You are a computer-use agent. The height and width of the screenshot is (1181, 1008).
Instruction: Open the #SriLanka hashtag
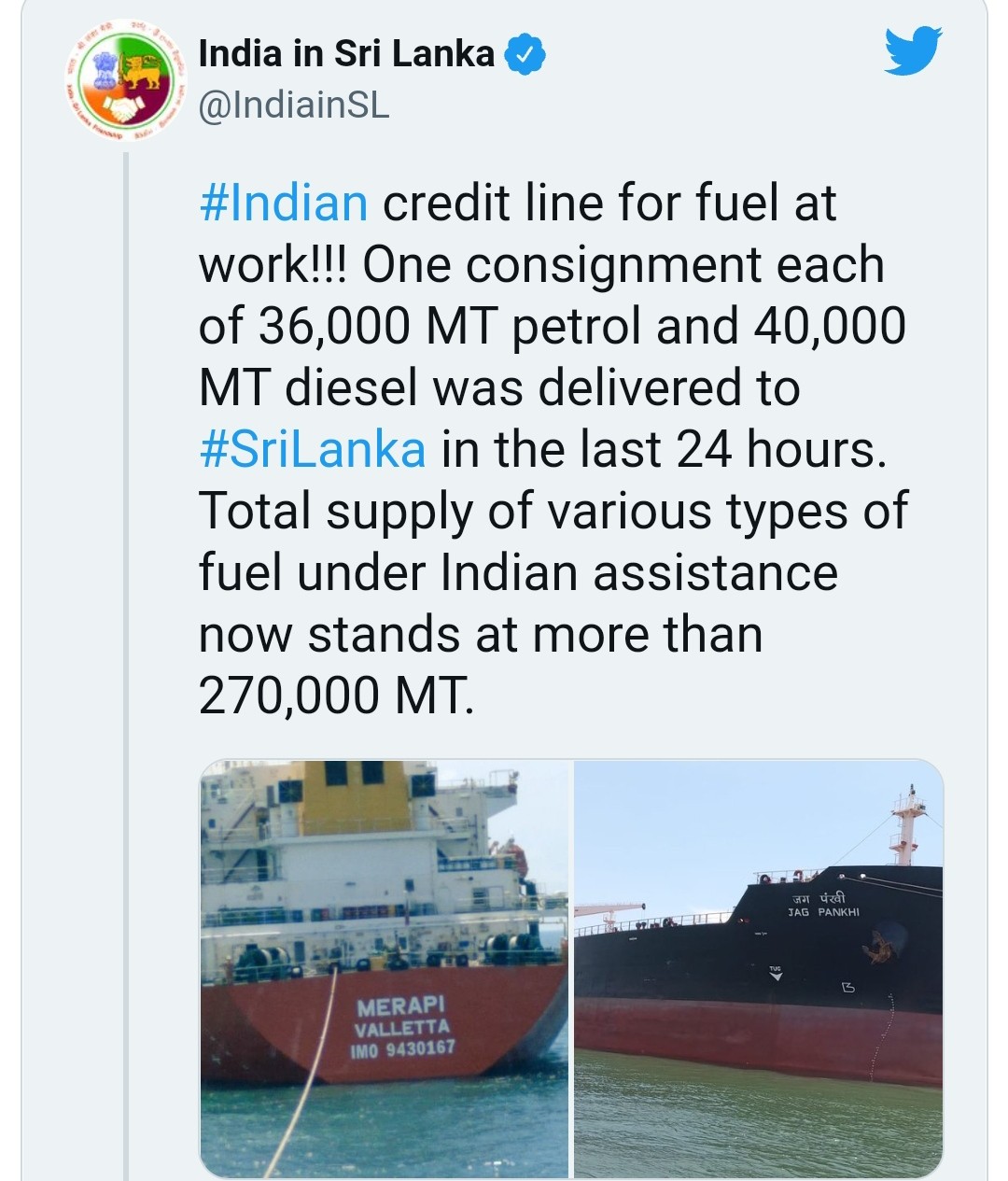point(313,449)
